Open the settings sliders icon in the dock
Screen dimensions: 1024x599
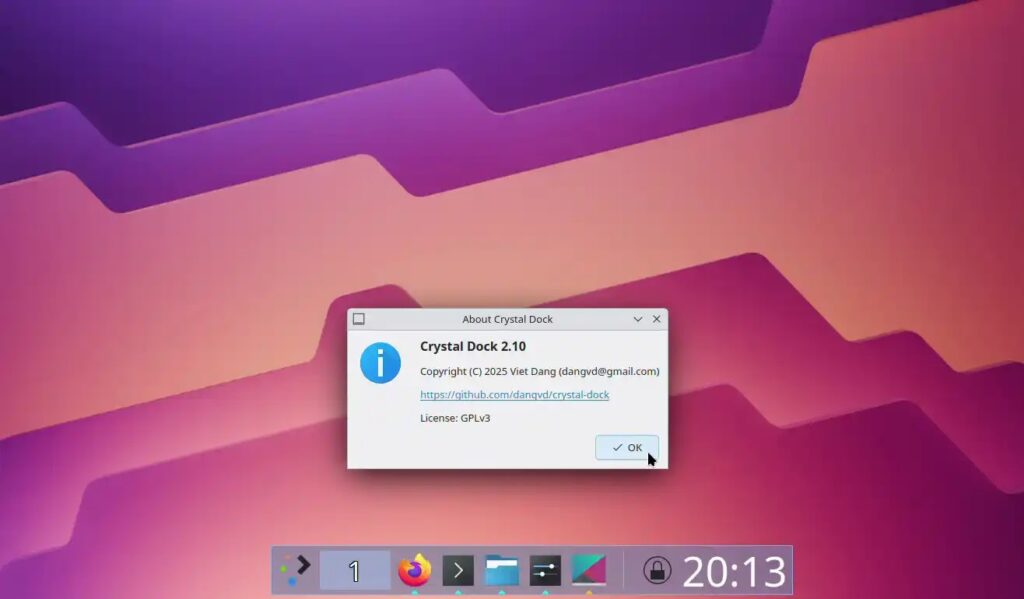pyautogui.click(x=544, y=571)
